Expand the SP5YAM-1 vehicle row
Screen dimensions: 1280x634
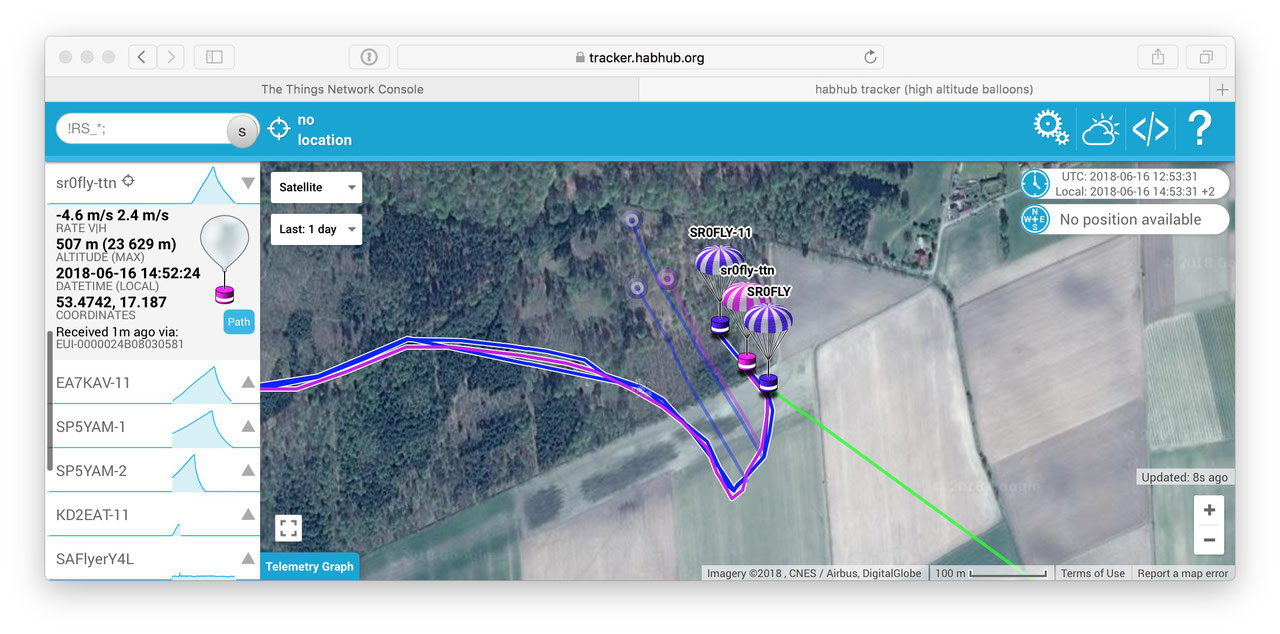[152, 426]
